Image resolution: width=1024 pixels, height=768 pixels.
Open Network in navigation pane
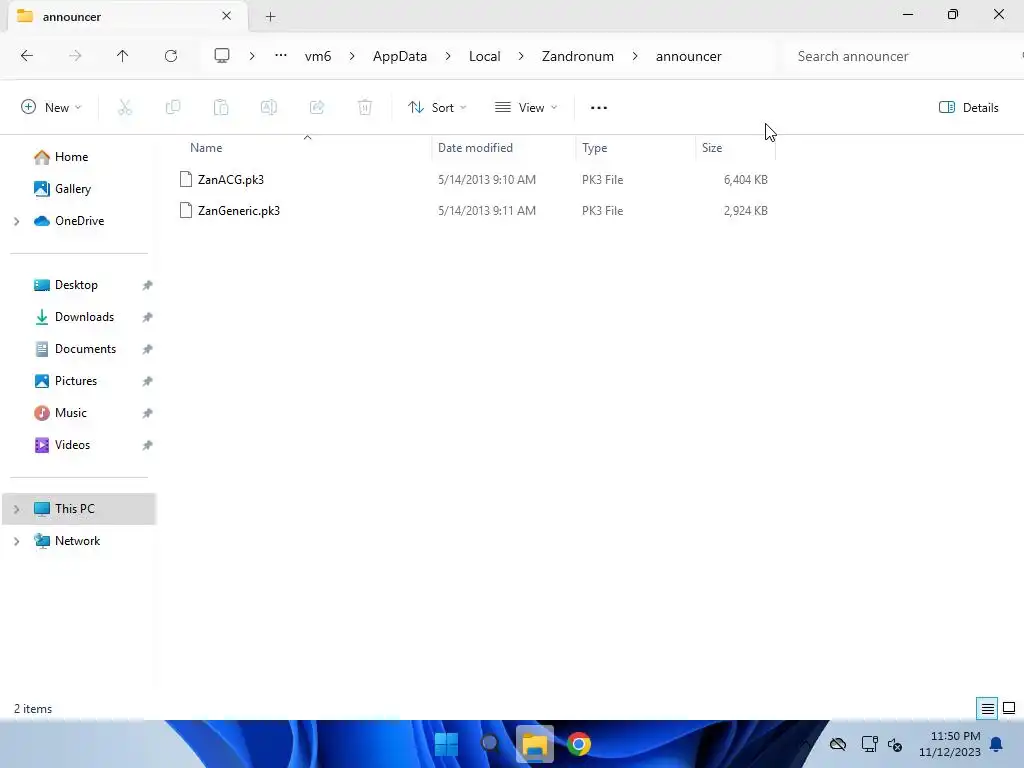click(x=77, y=541)
